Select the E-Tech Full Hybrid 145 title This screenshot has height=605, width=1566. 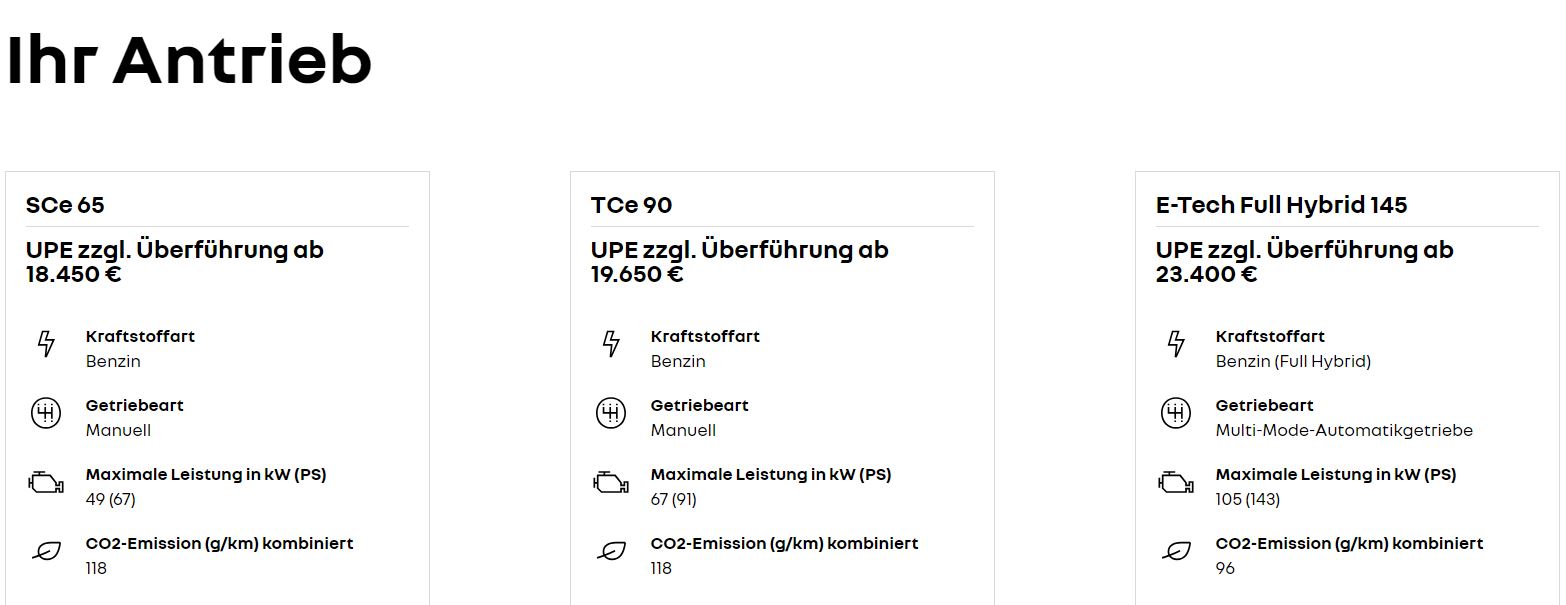click(1281, 205)
